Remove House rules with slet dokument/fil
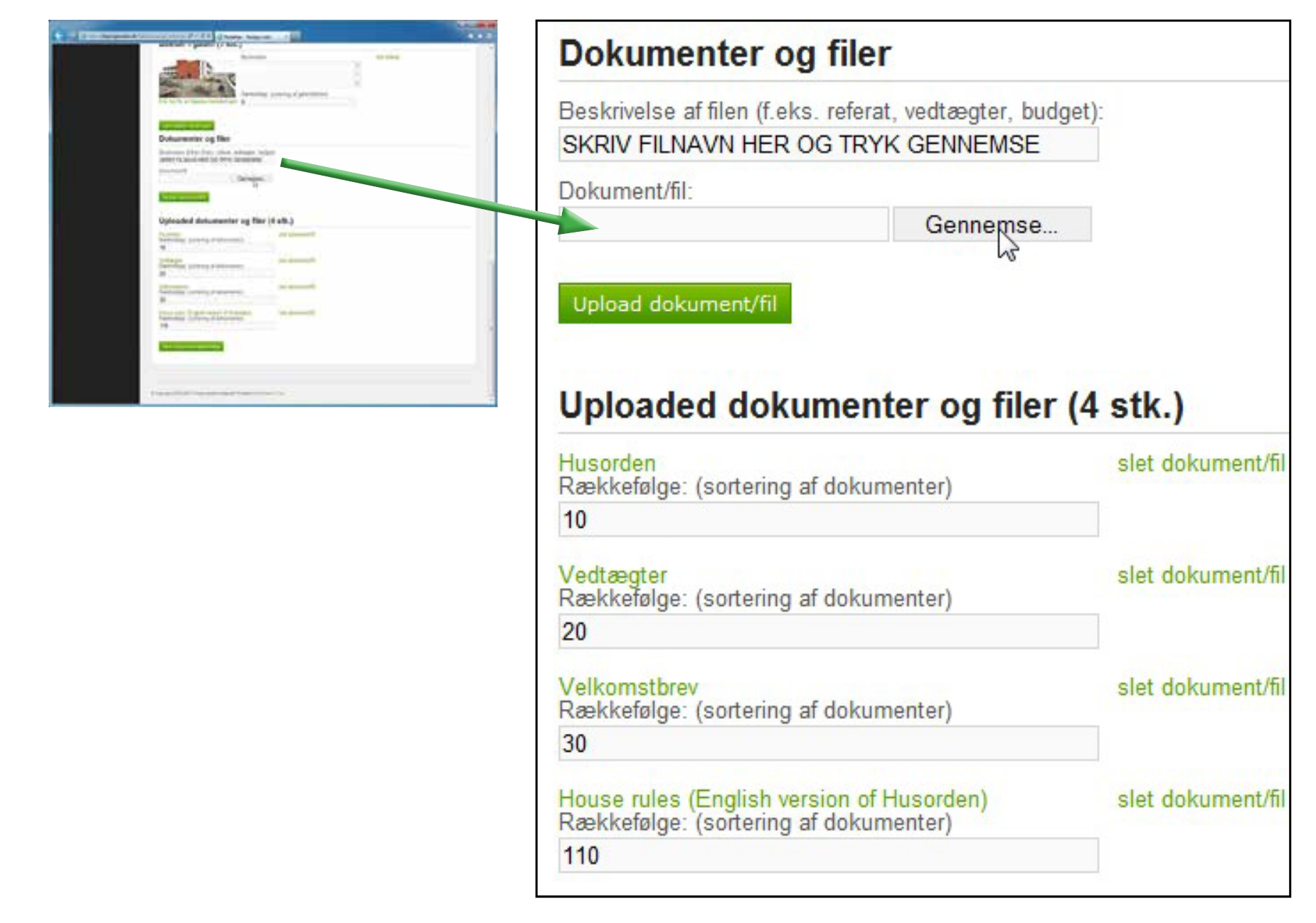Screen dimensions: 1316x923 (x=1201, y=799)
